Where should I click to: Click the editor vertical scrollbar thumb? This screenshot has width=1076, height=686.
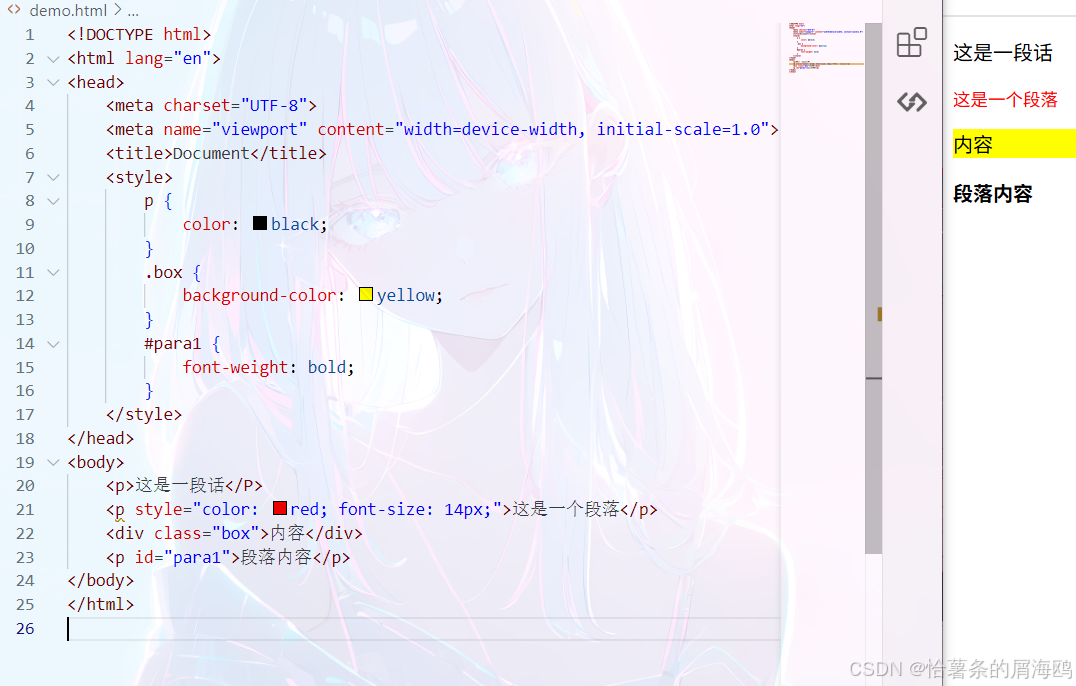point(873,288)
